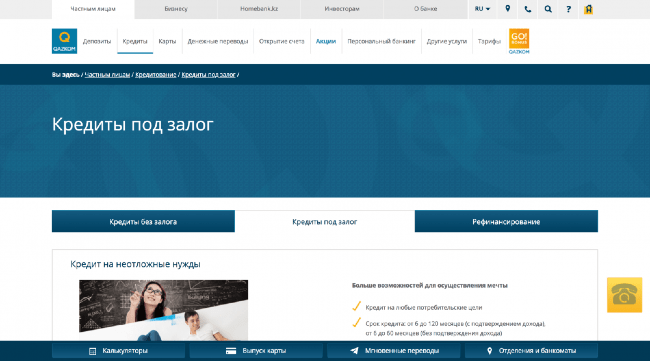The height and width of the screenshot is (361, 650).
Task: Expand the RU language dropdown
Action: pyautogui.click(x=482, y=9)
